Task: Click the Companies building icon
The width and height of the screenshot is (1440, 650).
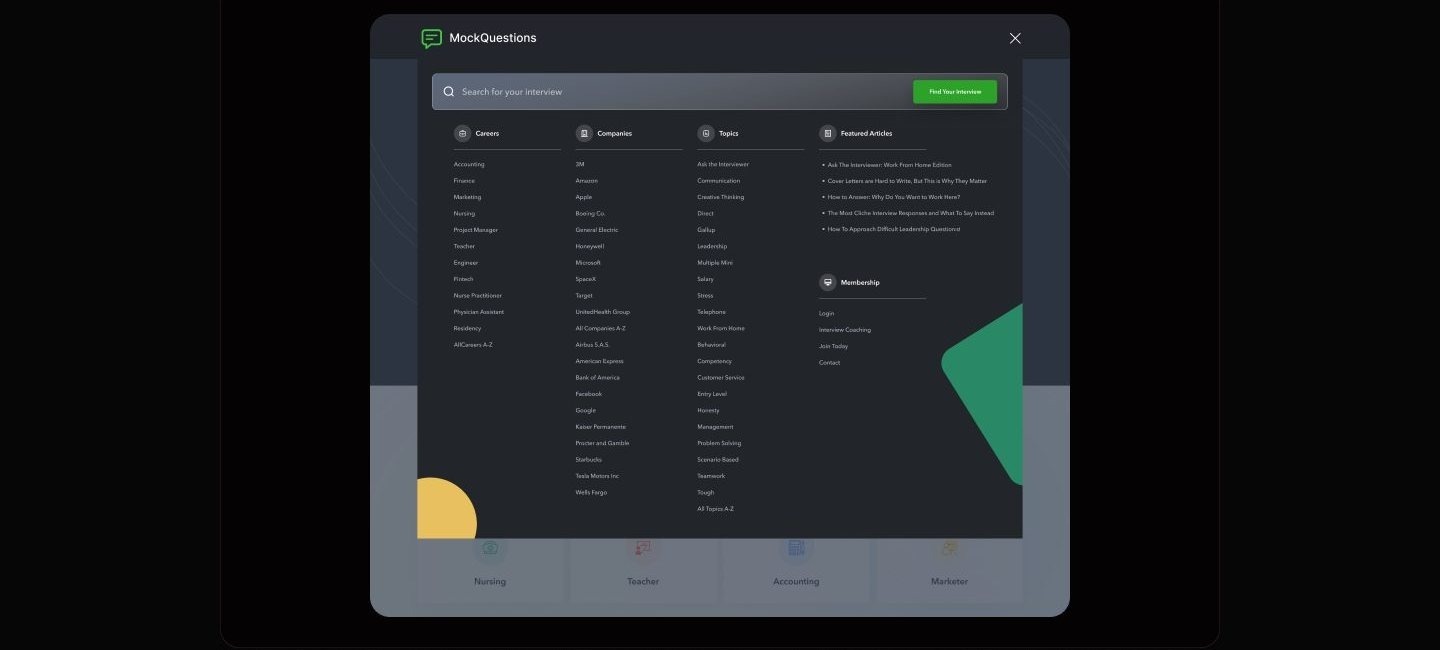Action: (584, 133)
